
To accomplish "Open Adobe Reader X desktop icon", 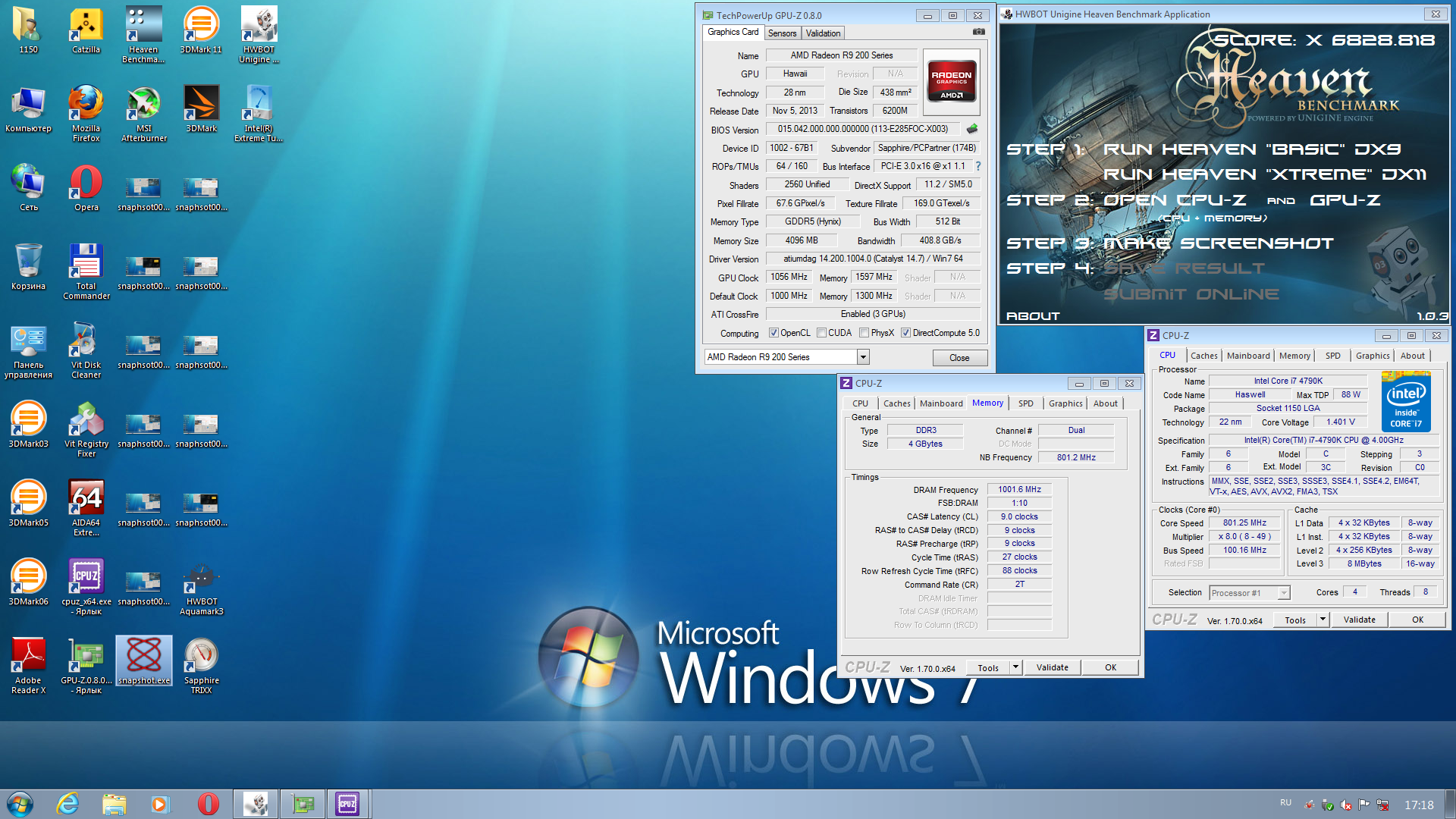I will (x=28, y=666).
